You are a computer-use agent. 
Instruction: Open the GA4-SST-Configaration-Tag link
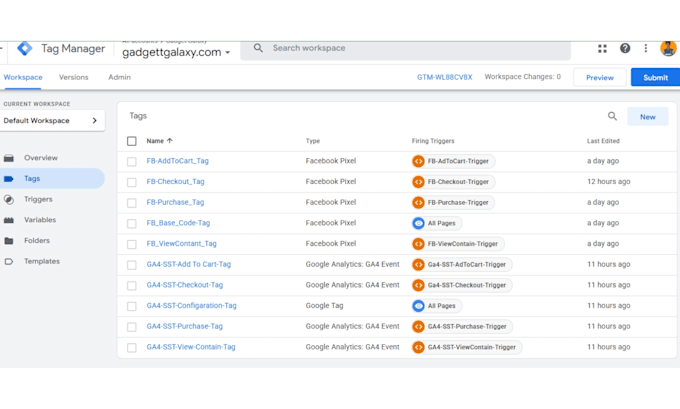[x=191, y=306]
